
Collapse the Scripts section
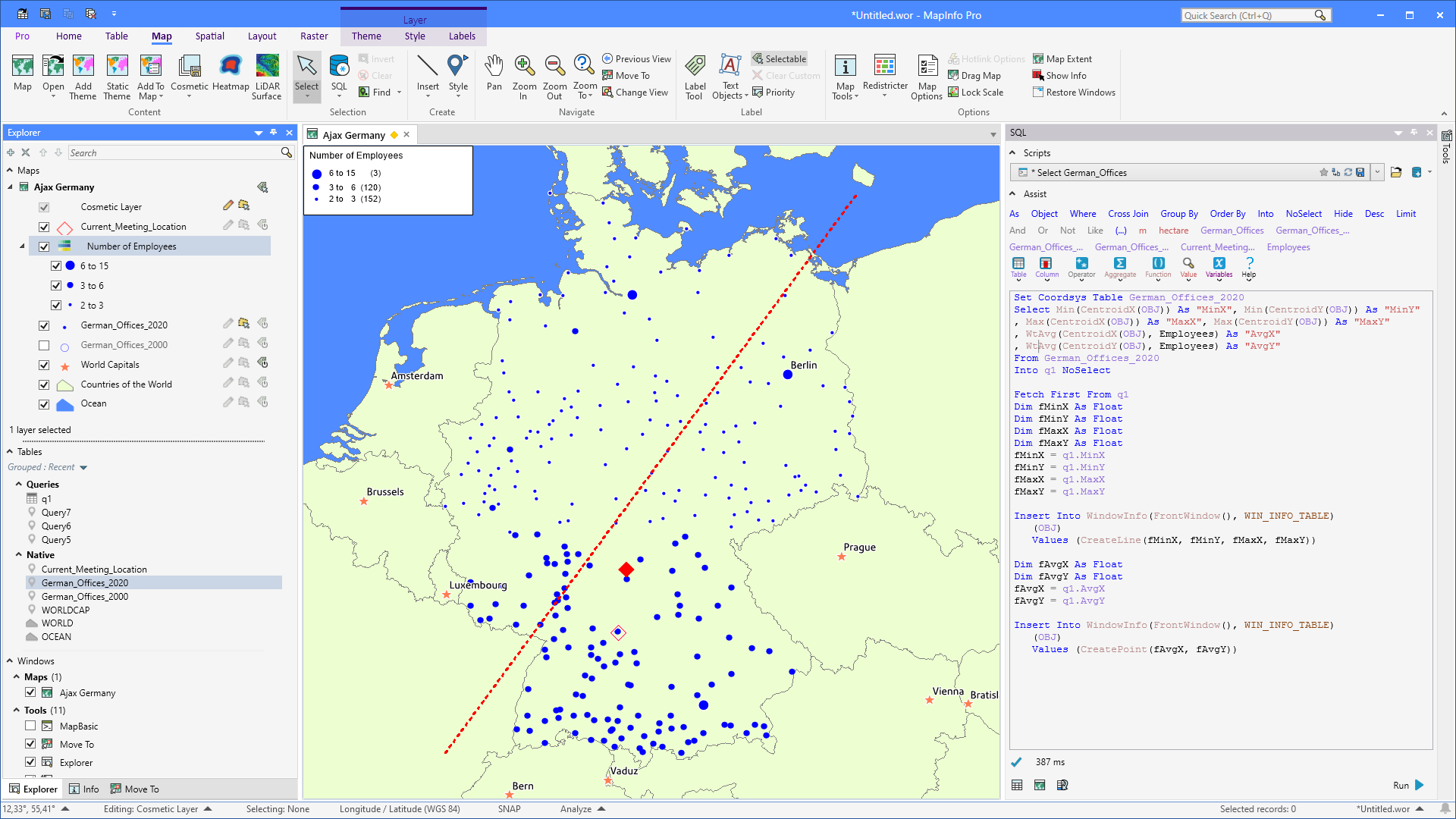[x=1014, y=152]
